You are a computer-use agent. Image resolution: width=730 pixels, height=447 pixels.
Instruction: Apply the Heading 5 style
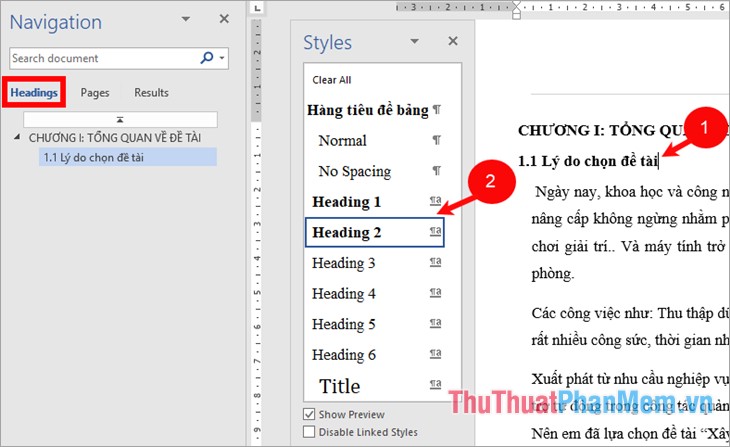point(375,324)
